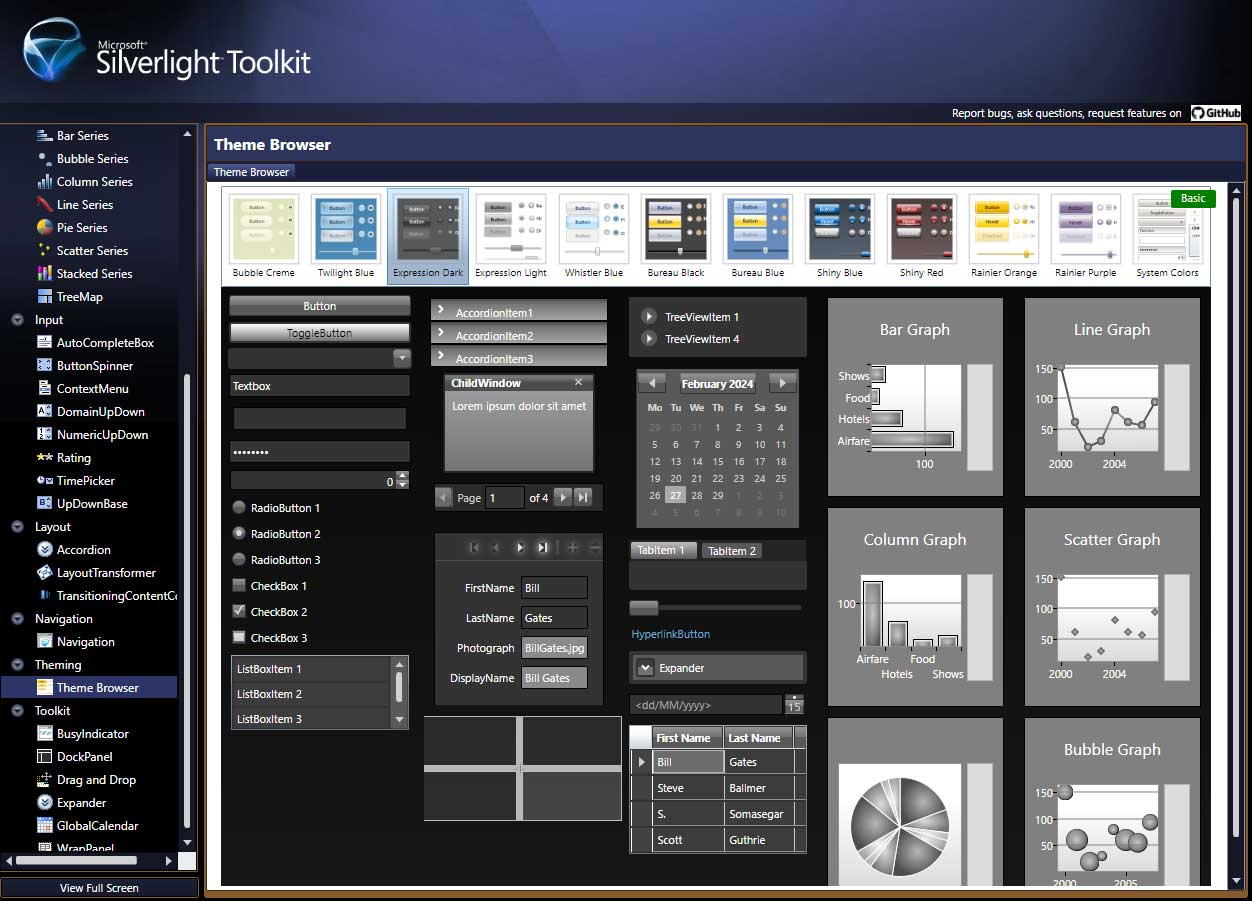Click the Theme Browser tab

click(x=250, y=171)
